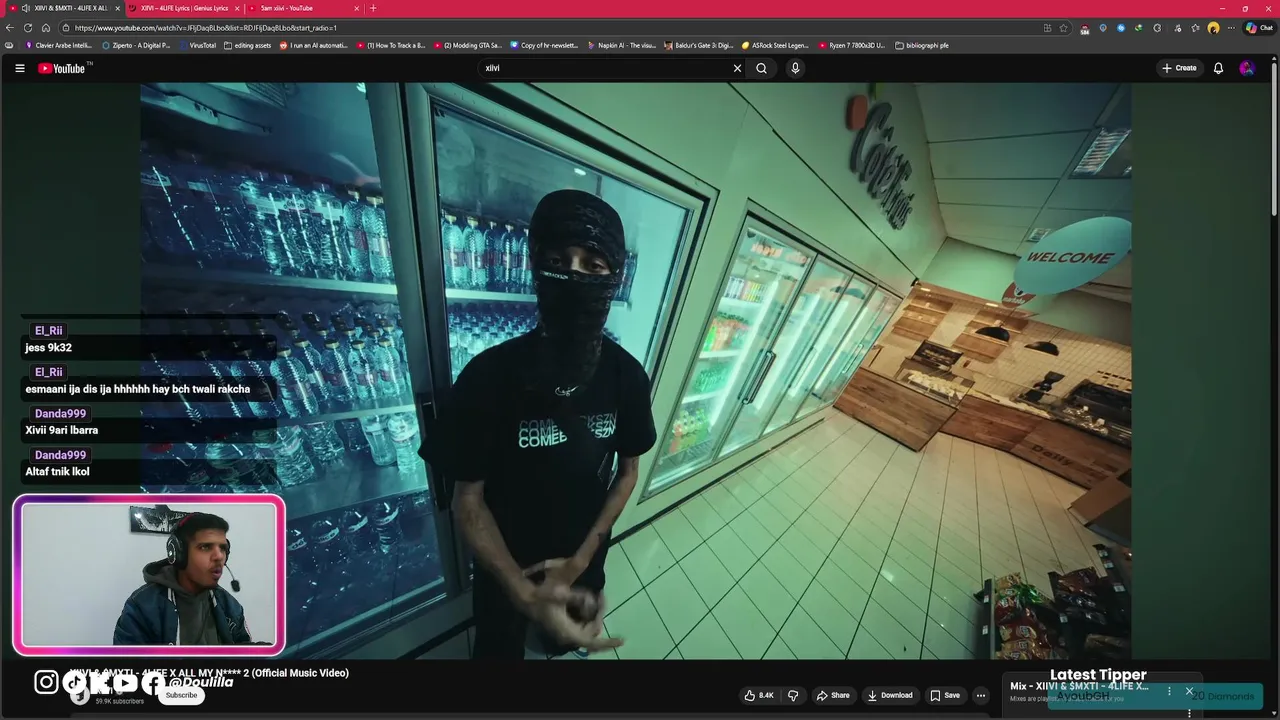Click the 'Latest Tipper' overlay label
Image resolution: width=1280 pixels, height=720 pixels.
point(1098,675)
